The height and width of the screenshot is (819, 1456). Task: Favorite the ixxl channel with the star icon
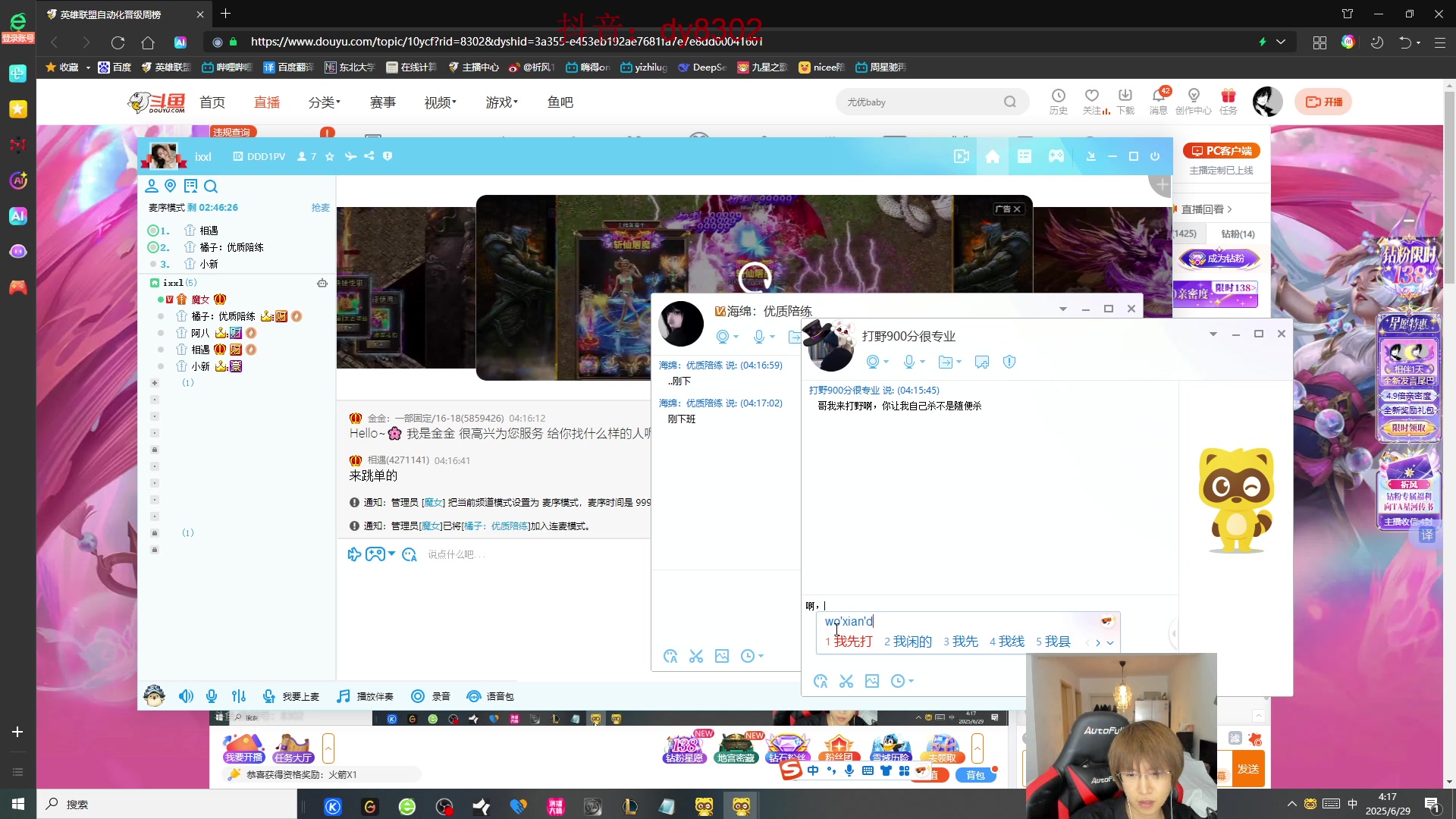click(x=330, y=156)
